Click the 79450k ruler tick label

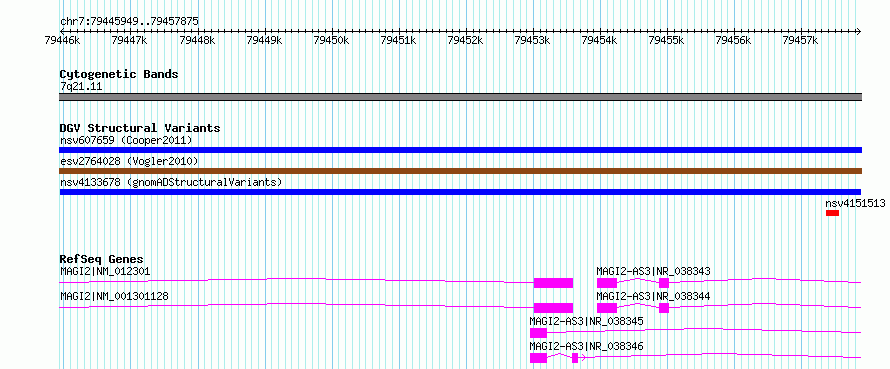(331, 40)
